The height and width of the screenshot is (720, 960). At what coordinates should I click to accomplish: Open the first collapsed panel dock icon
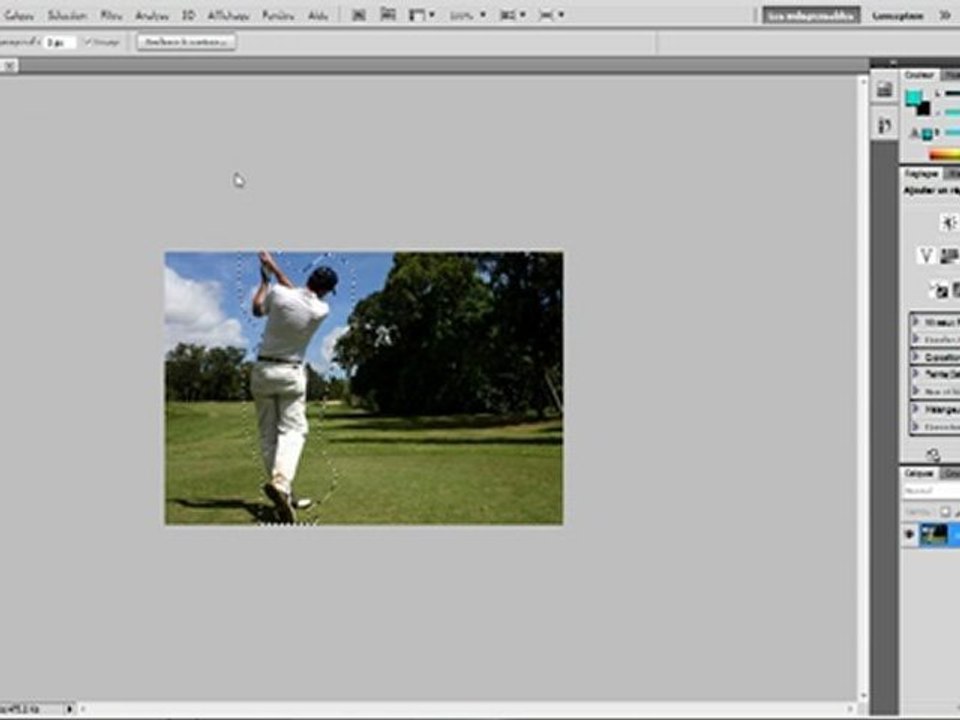click(x=884, y=91)
